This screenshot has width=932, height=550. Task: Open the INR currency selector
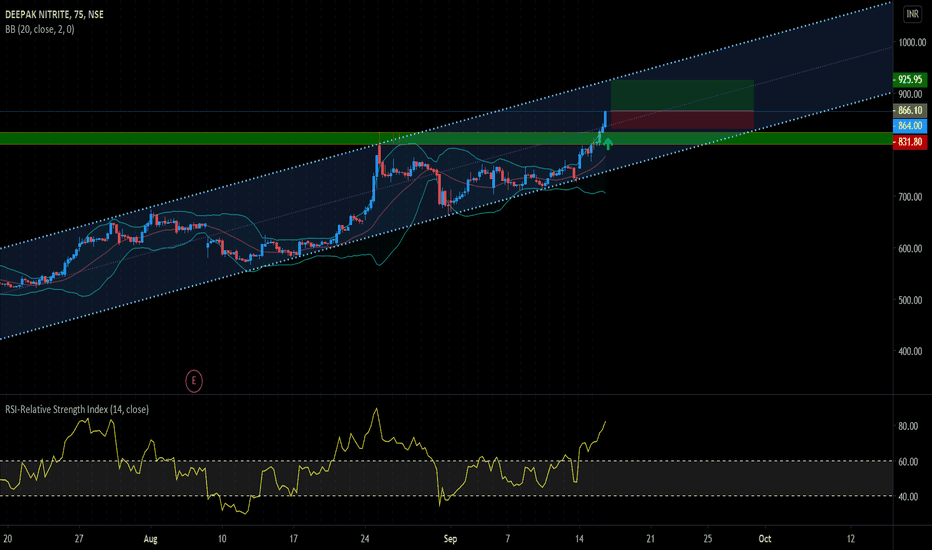coord(912,14)
